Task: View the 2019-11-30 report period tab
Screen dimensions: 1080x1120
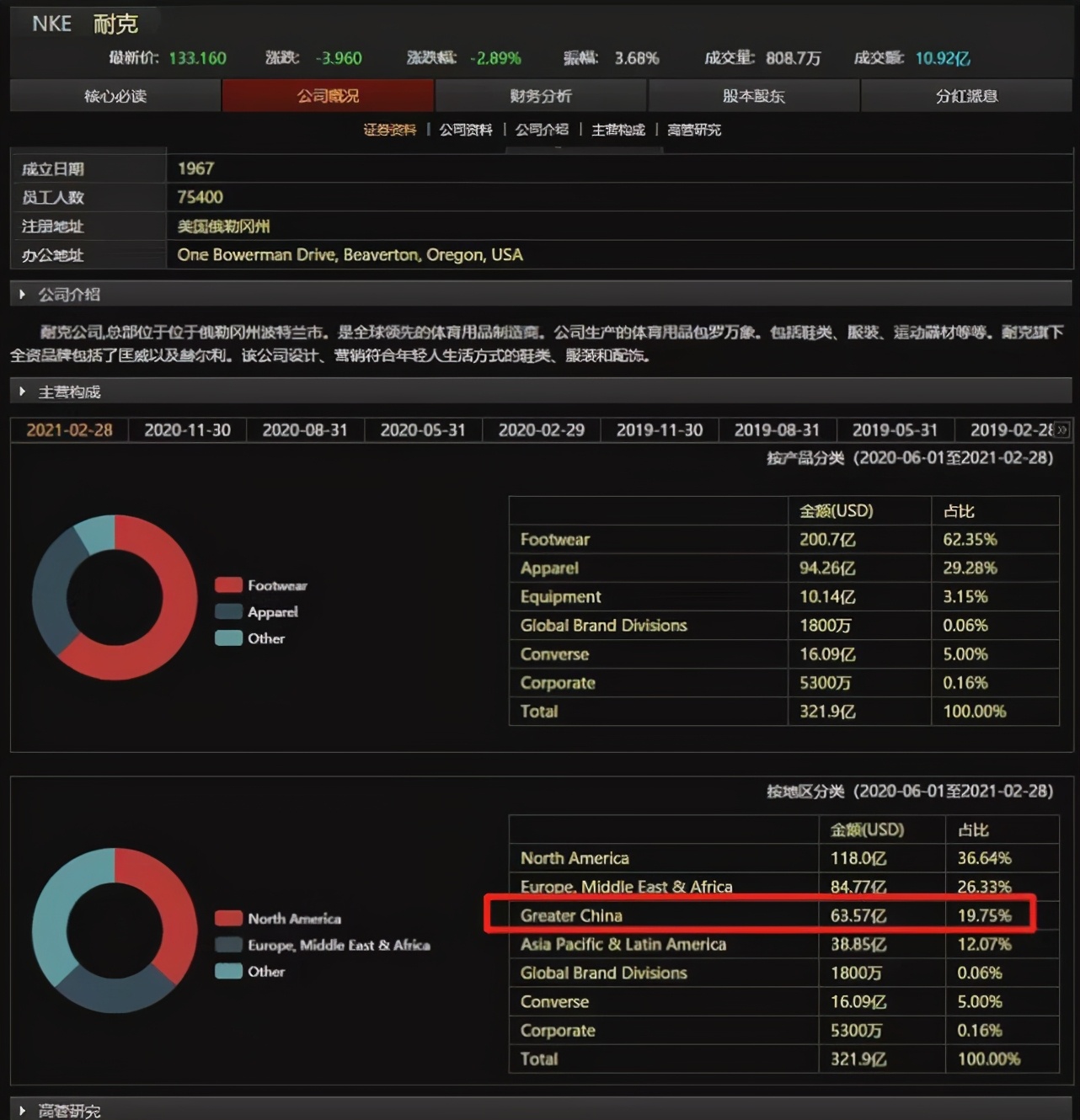Action: coord(659,430)
